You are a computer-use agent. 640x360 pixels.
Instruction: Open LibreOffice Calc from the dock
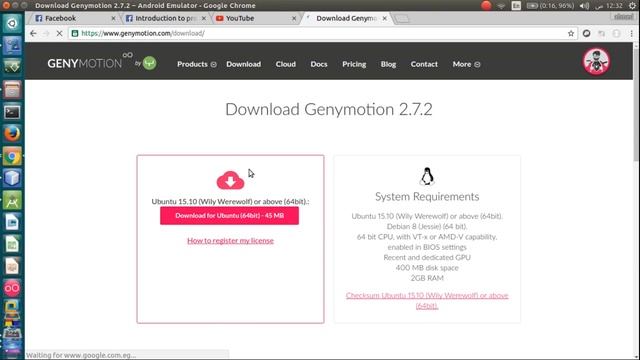pyautogui.click(x=12, y=244)
